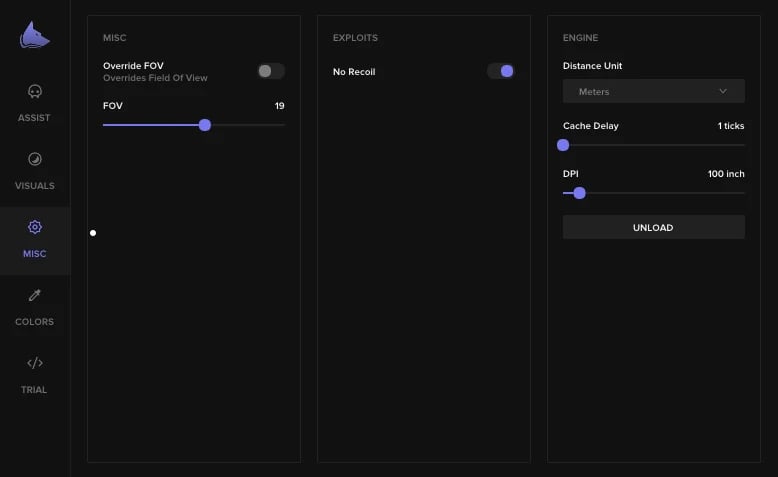This screenshot has width=778, height=477.
Task: Disable the No Recoil toggle
Action: pyautogui.click(x=501, y=71)
